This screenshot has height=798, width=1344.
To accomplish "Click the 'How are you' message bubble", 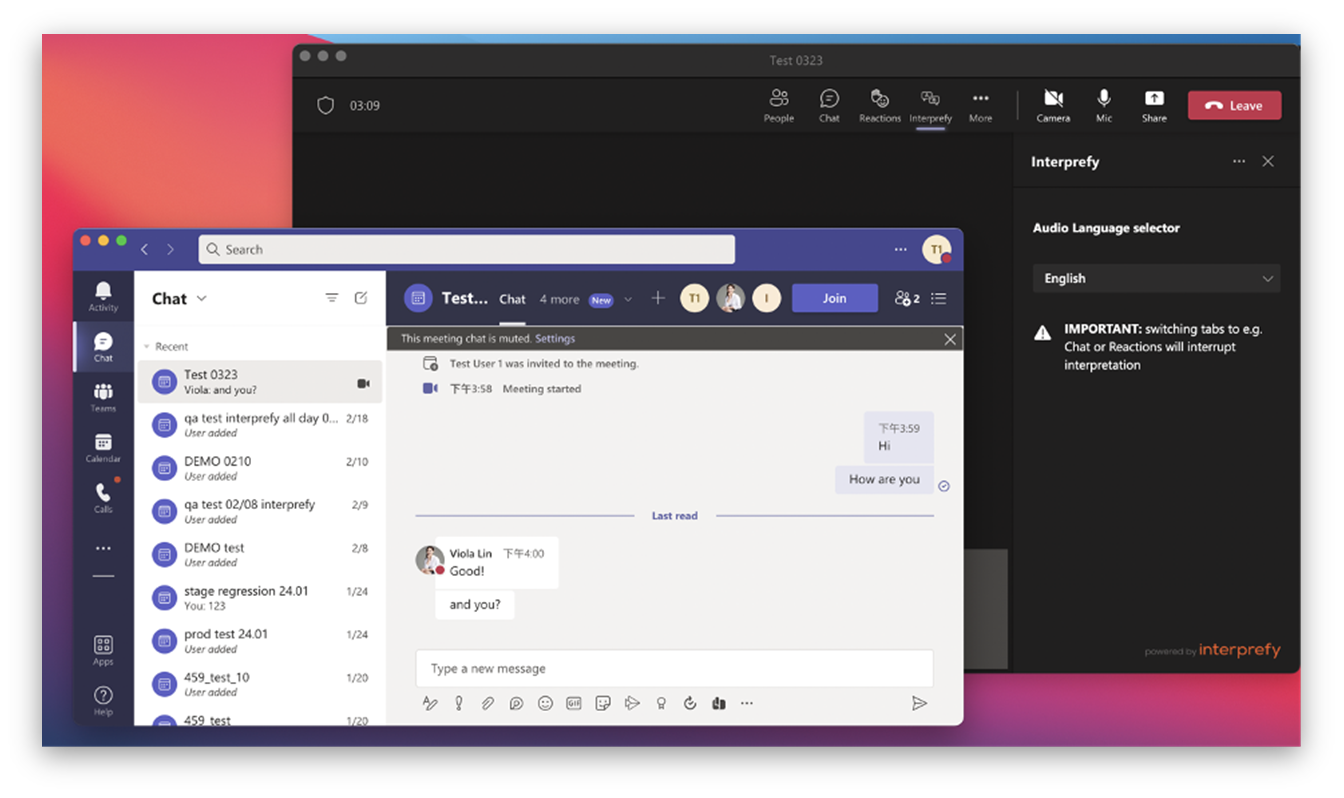I will point(884,479).
